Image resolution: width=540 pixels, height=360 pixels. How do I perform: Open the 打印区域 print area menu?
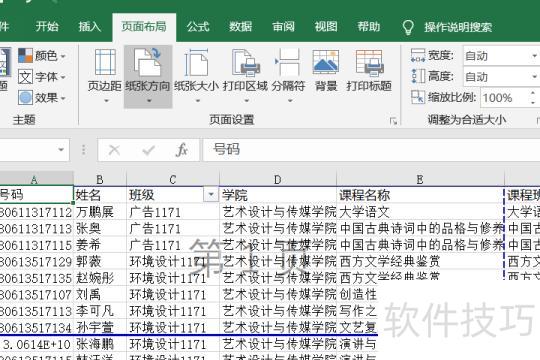245,76
